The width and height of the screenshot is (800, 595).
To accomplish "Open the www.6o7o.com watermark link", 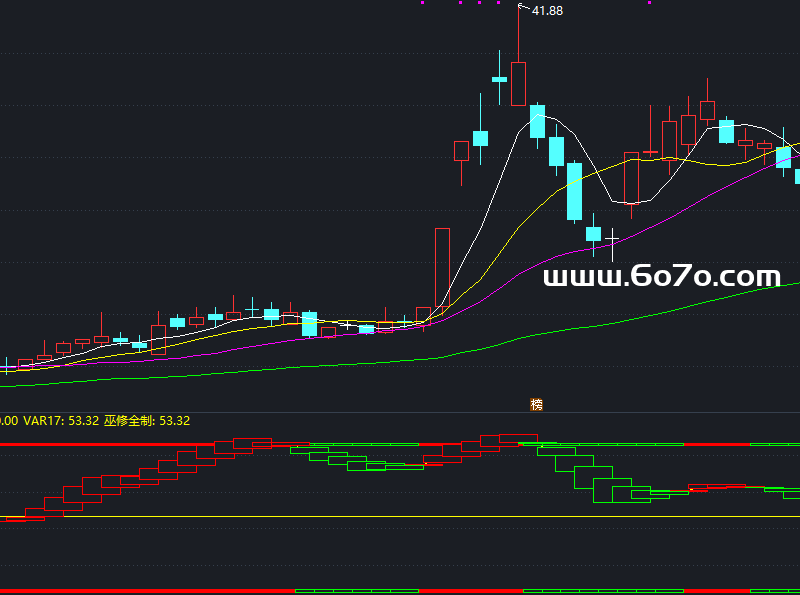I will click(x=661, y=277).
